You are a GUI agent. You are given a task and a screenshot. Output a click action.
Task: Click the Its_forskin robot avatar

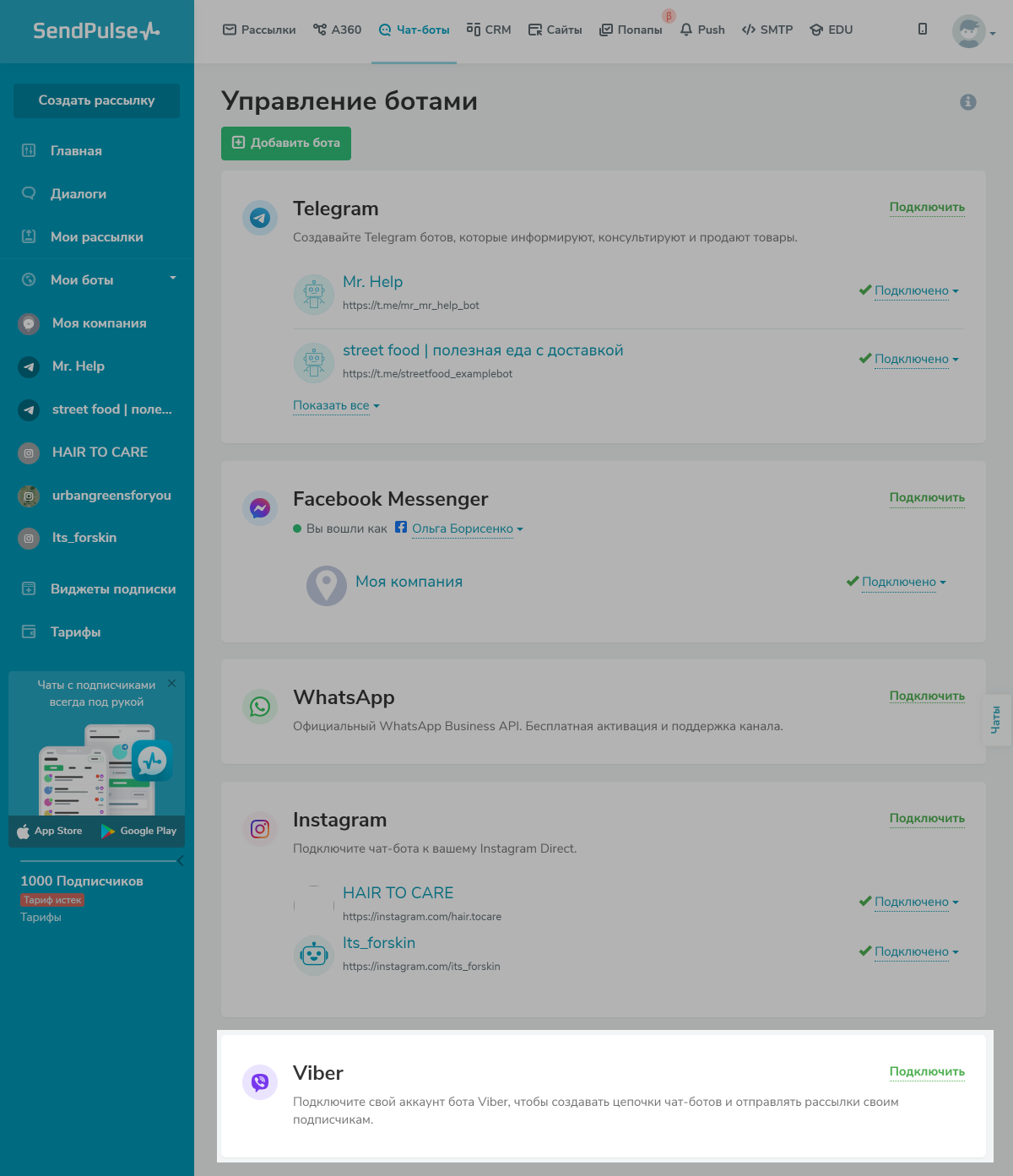[314, 956]
